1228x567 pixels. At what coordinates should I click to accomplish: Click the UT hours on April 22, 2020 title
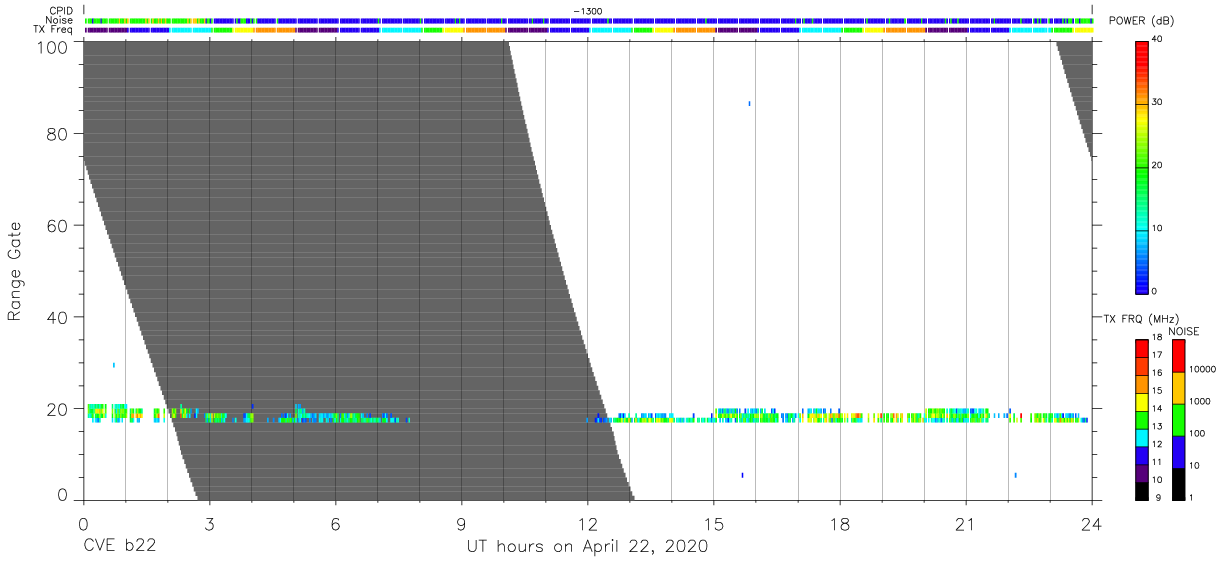[x=587, y=547]
